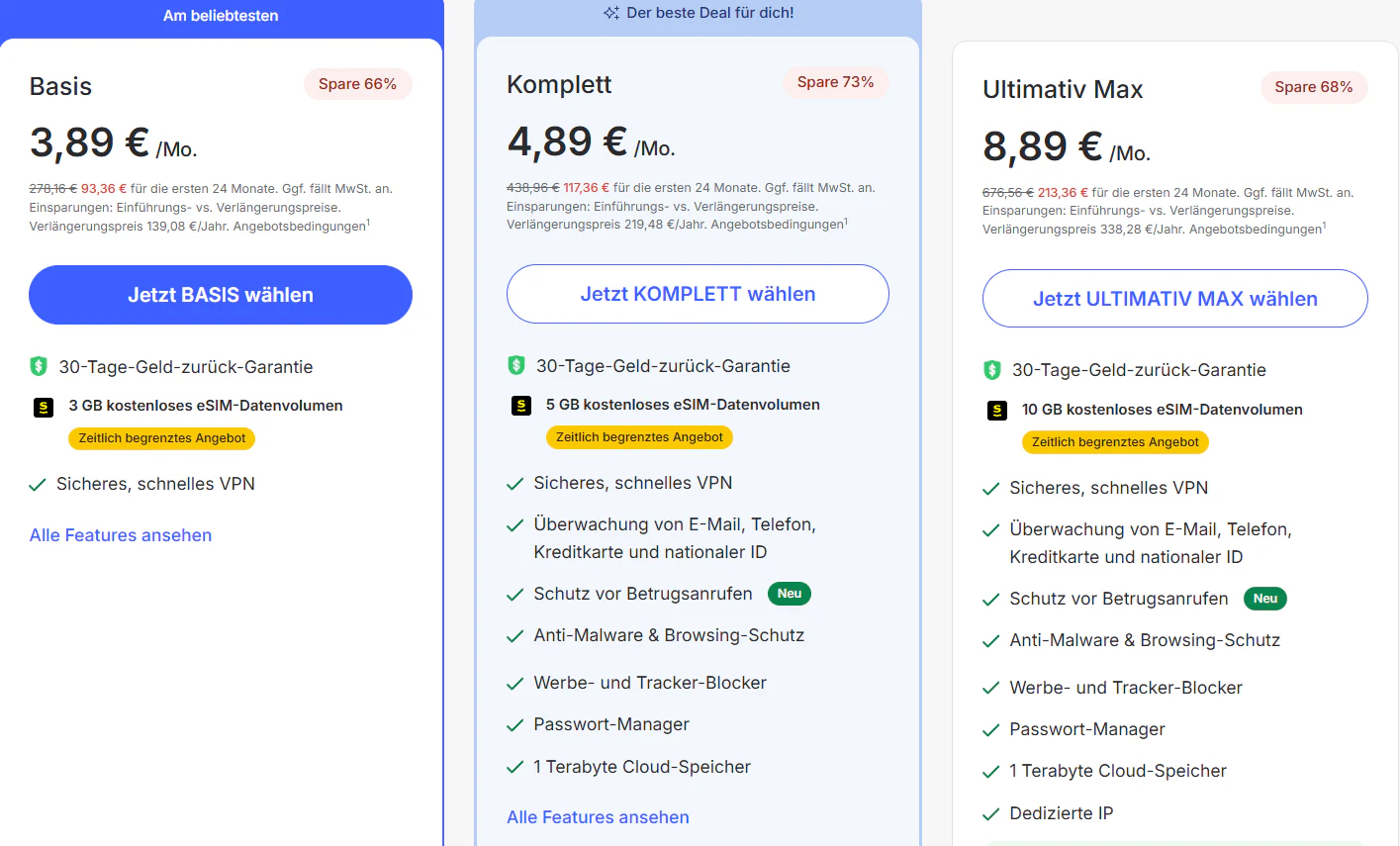This screenshot has width=1400, height=846.
Task: Click the green shield icon in Ultimativ Max plan
Action: [x=992, y=370]
